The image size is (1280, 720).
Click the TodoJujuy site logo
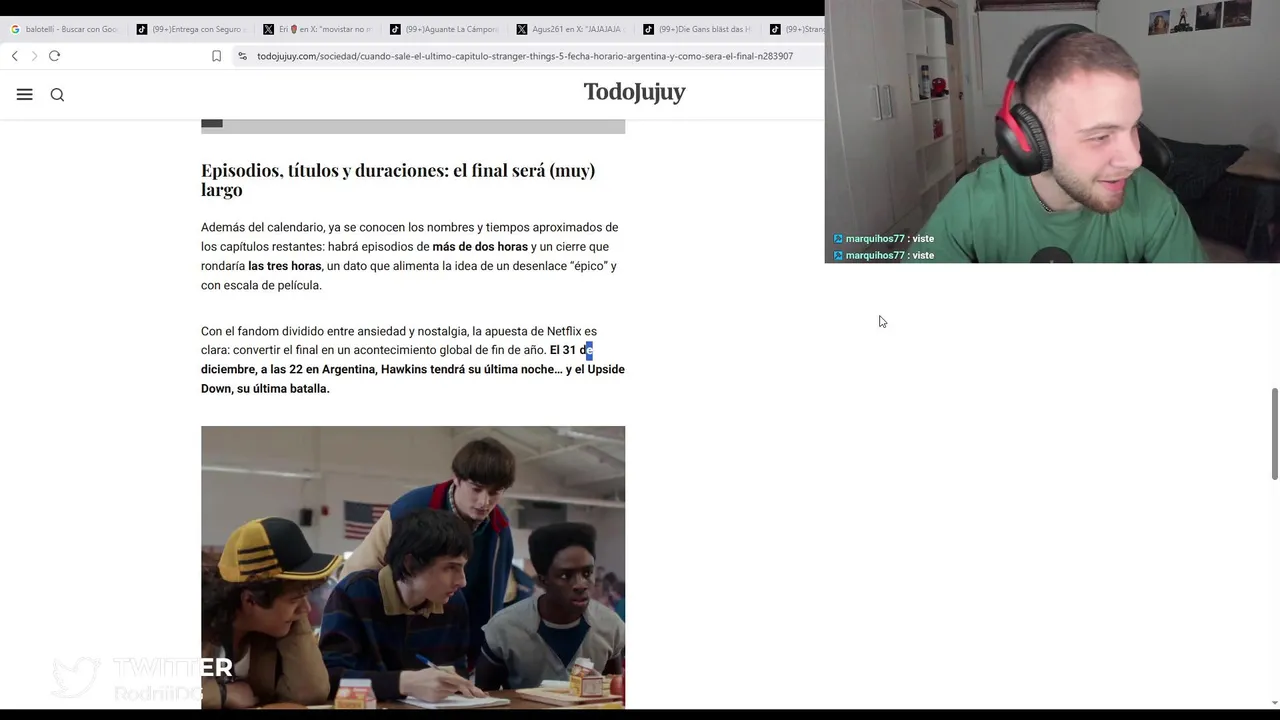pos(634,92)
